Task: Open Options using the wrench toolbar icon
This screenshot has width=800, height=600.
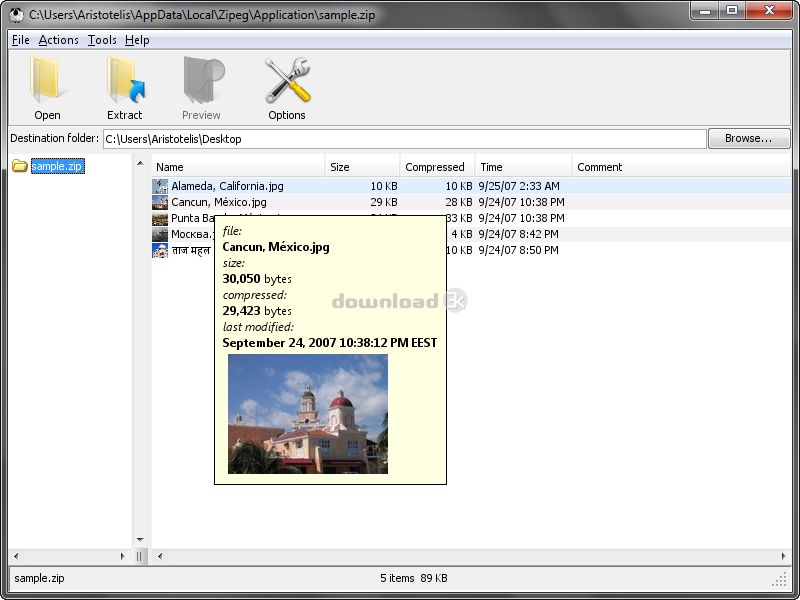Action: 287,80
